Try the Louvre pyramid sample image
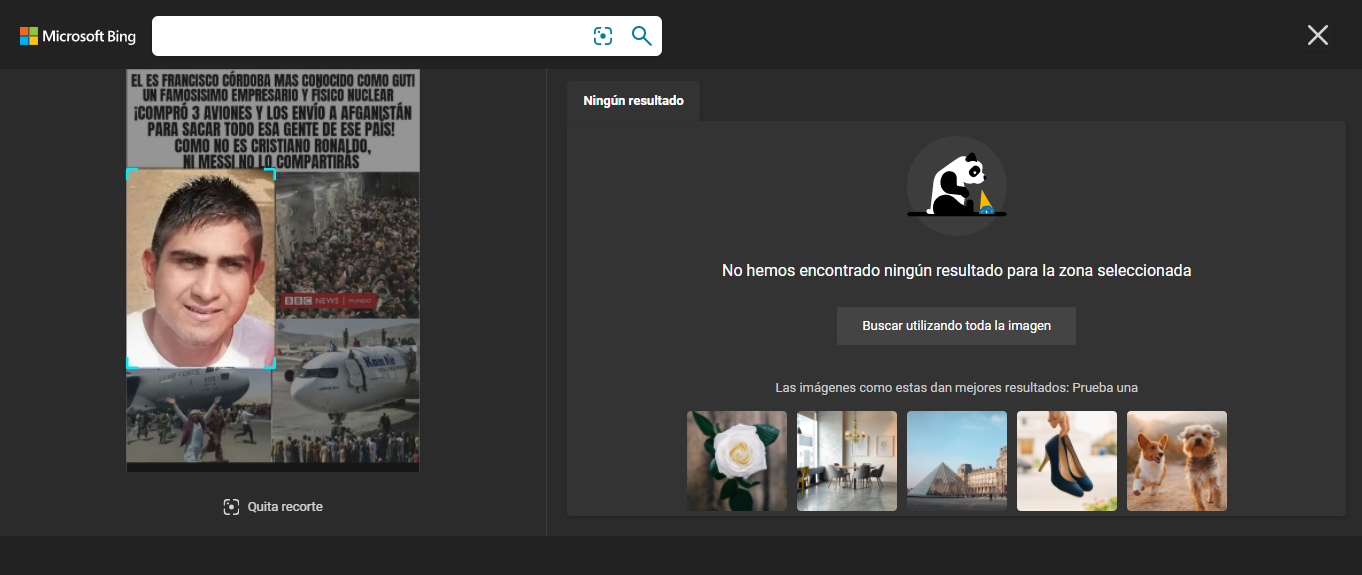1362x575 pixels. pos(957,461)
